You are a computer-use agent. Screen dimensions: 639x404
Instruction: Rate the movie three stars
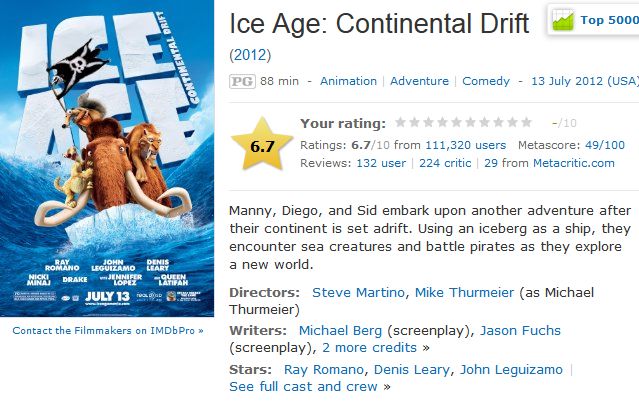coord(428,123)
